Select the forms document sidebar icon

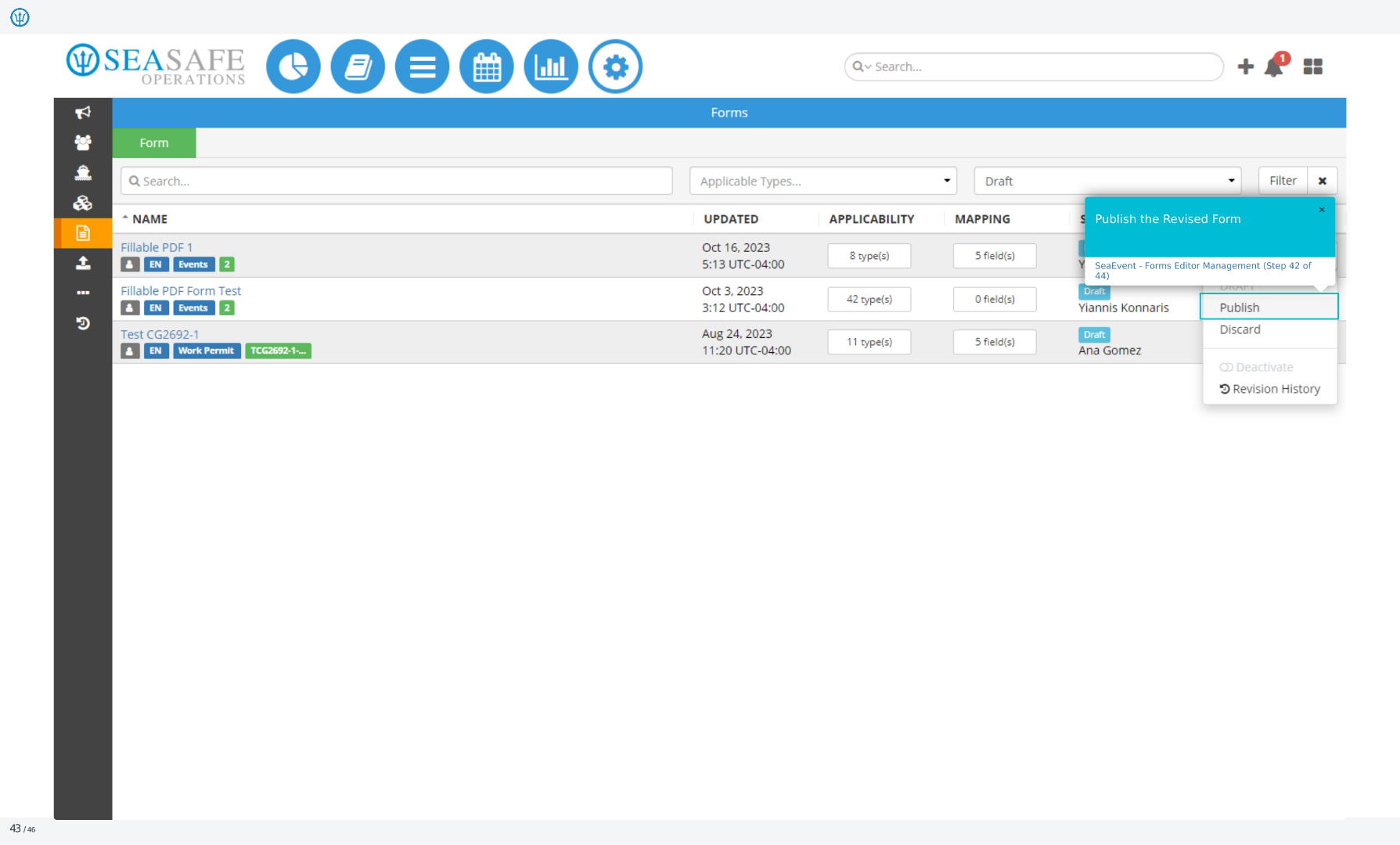(x=83, y=233)
